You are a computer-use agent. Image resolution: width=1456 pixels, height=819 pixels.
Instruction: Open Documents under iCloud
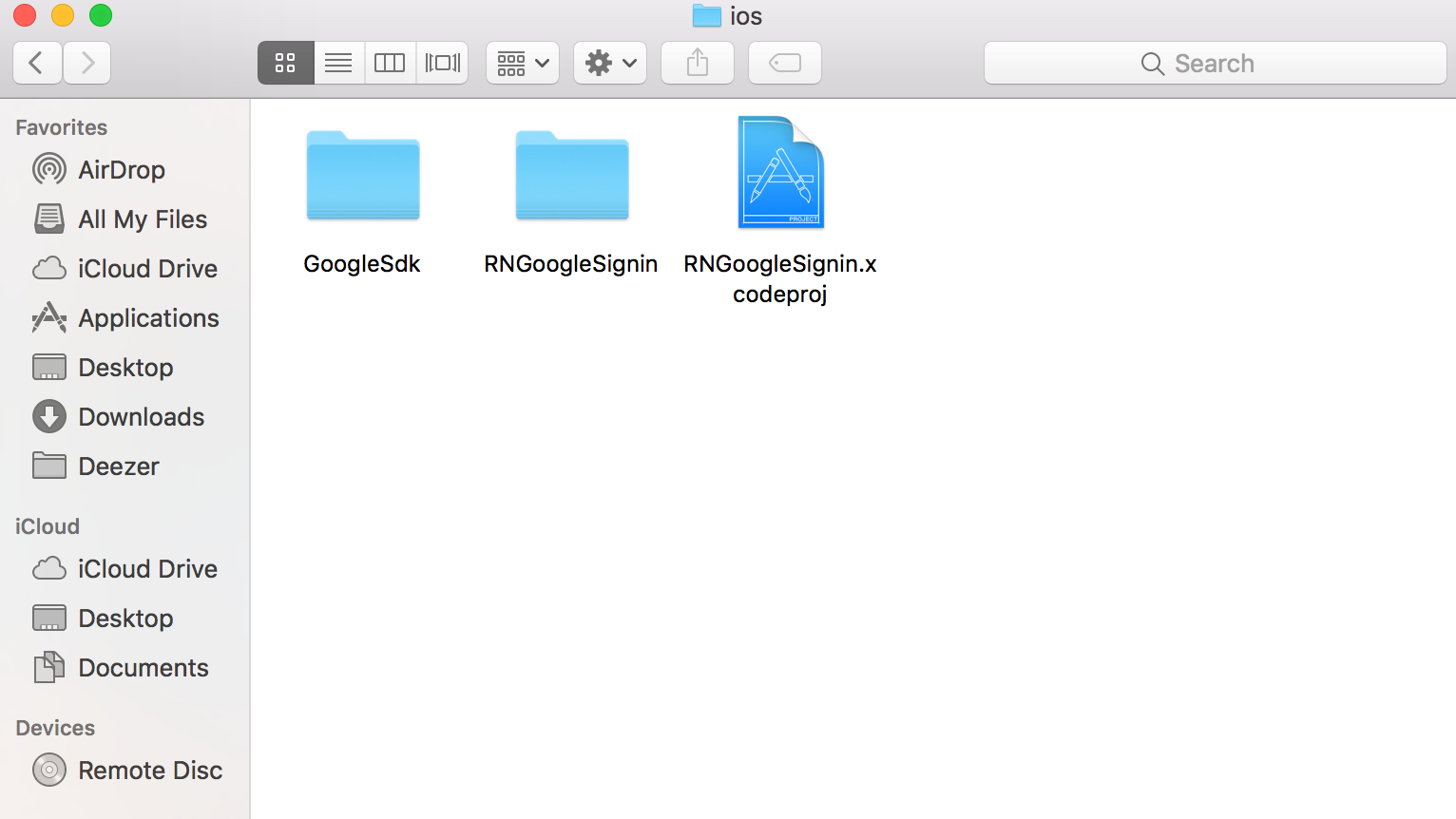tap(143, 668)
